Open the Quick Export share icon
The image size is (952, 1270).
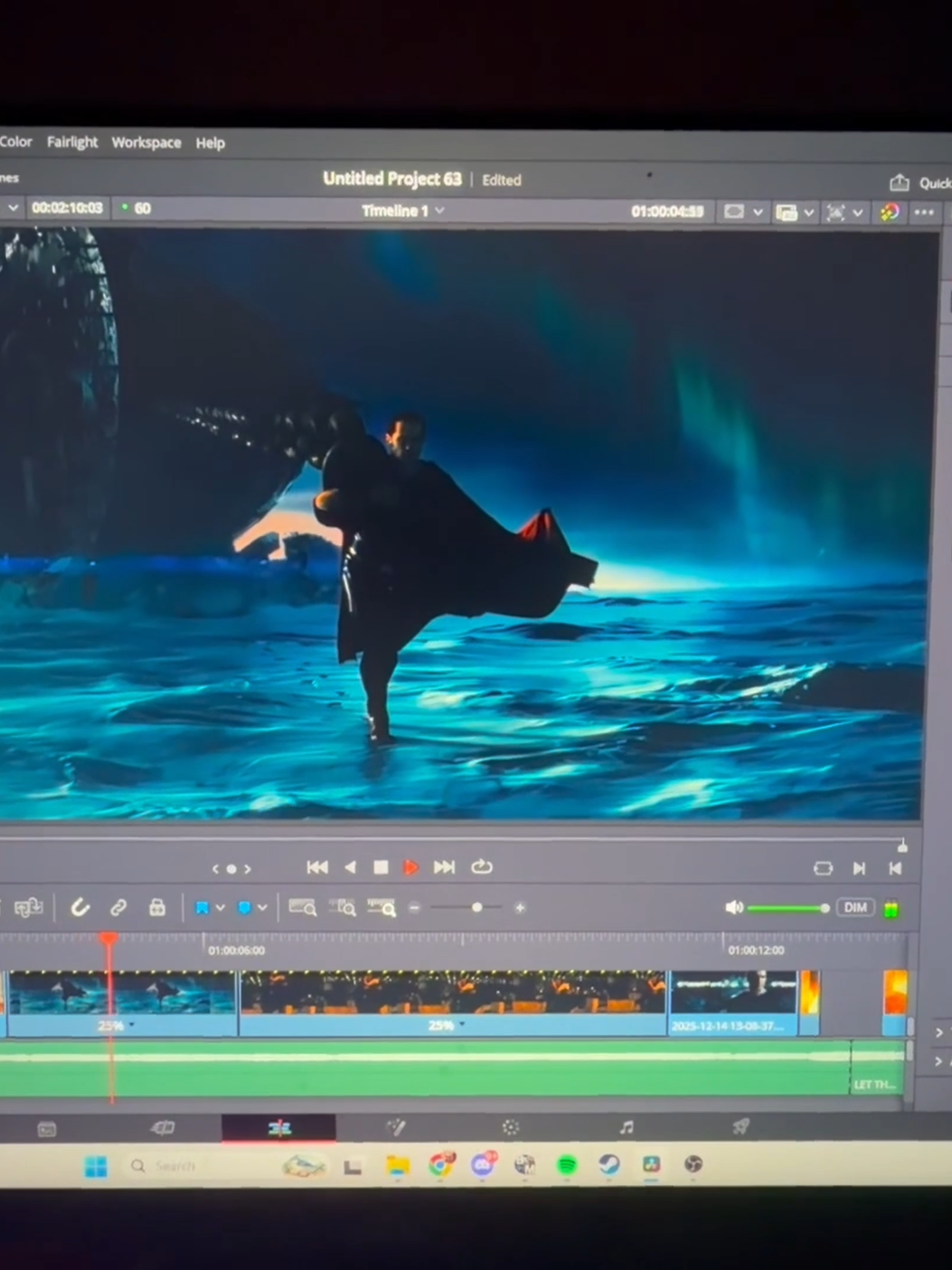pos(899,183)
